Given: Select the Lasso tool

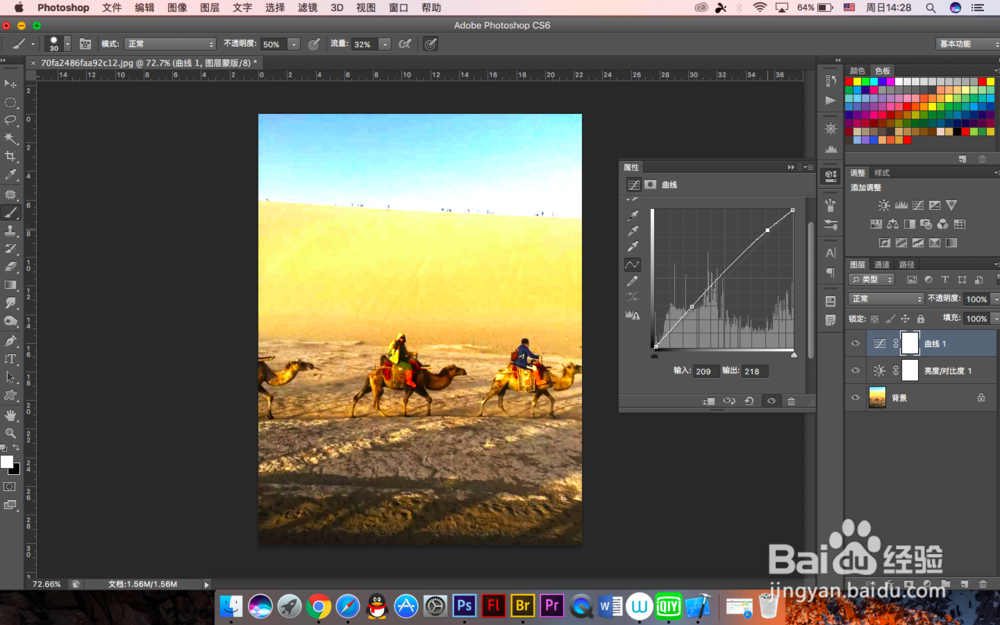Looking at the screenshot, I should [11, 120].
